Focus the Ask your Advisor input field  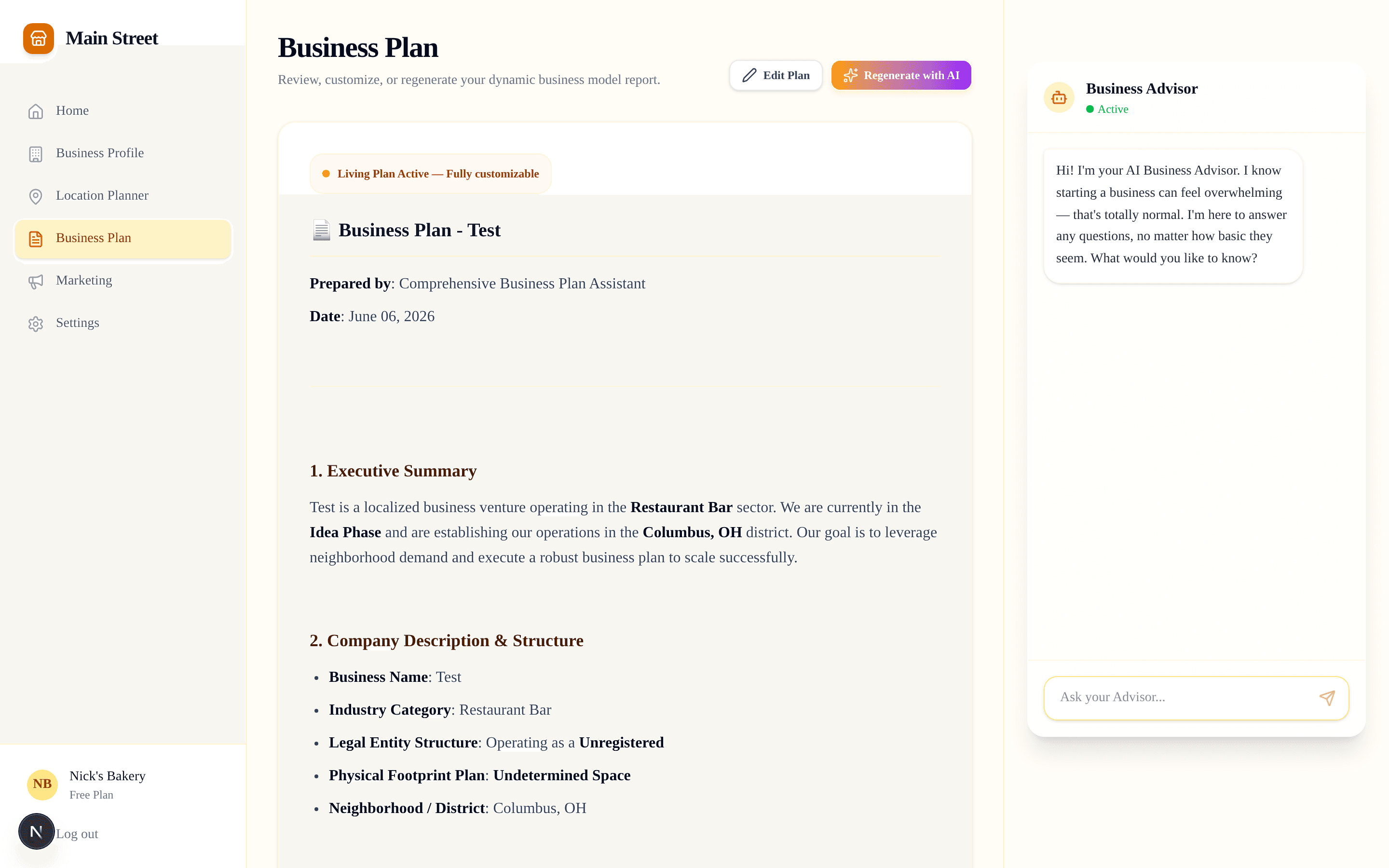tap(1196, 697)
